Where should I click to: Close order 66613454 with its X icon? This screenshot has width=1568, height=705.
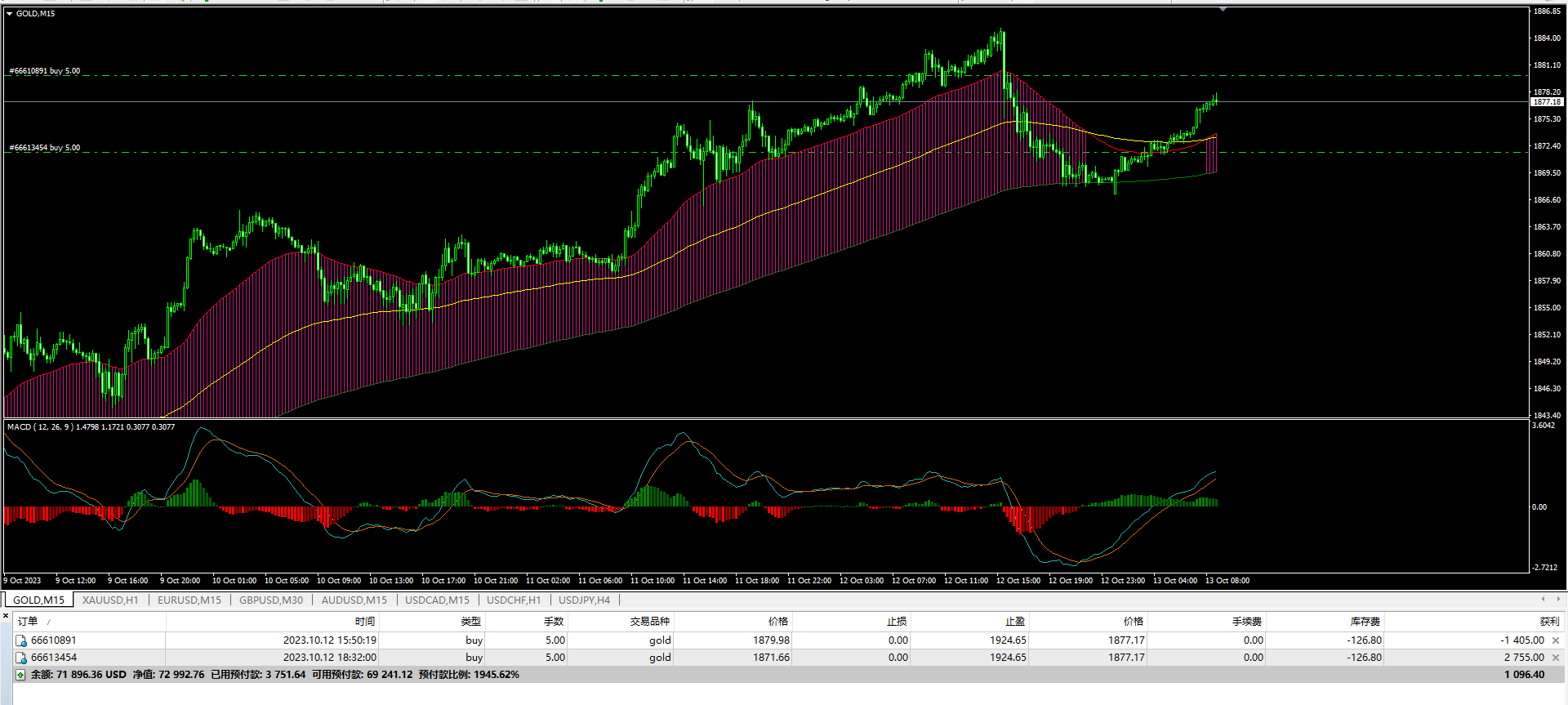(1556, 658)
